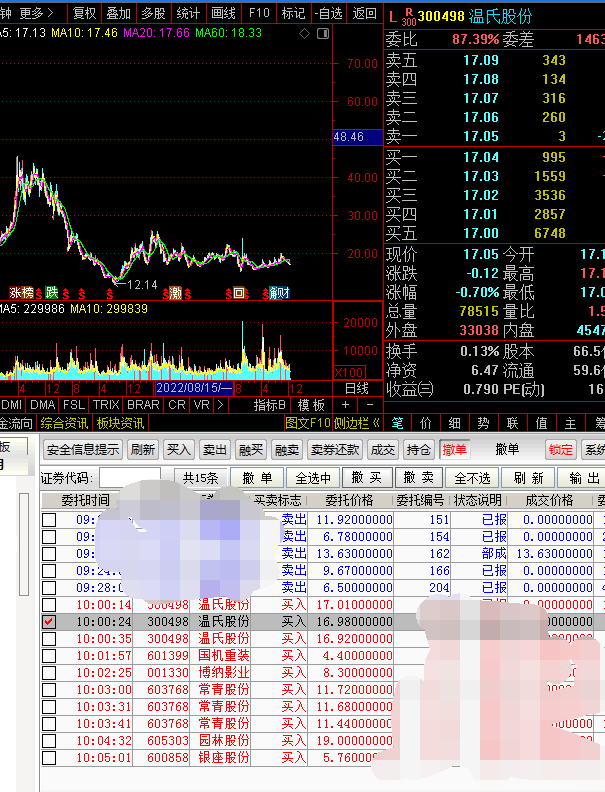Click the 撤 买 cancel-buy button
Image resolution: width=605 pixels, height=792 pixels.
pyautogui.click(x=367, y=478)
